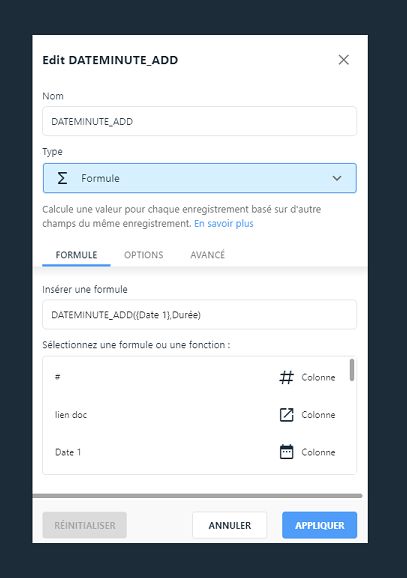The image size is (407, 578).
Task: Select the # column entry
Action: [x=196, y=377]
